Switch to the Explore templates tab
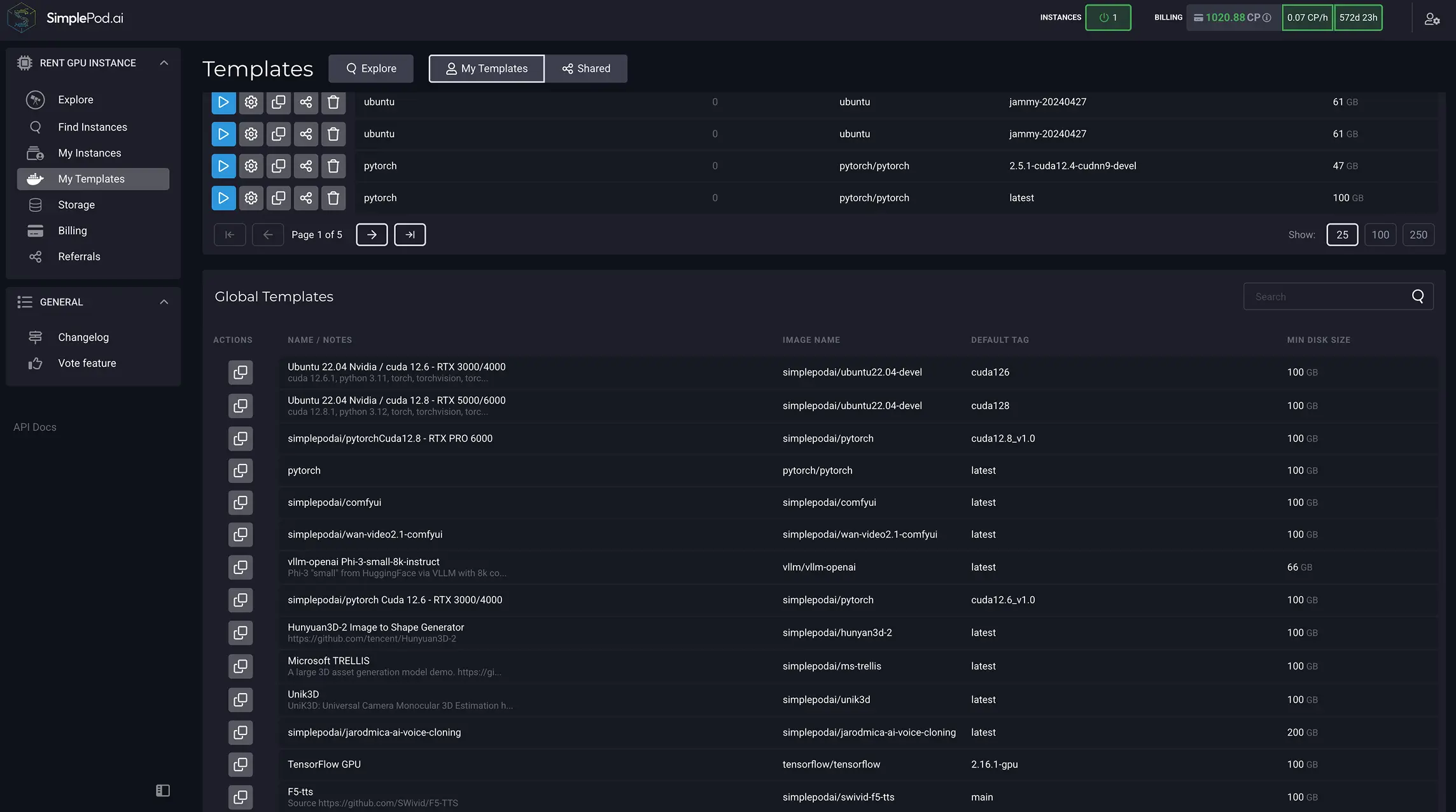Viewport: 1456px width, 812px height. pyautogui.click(x=371, y=69)
